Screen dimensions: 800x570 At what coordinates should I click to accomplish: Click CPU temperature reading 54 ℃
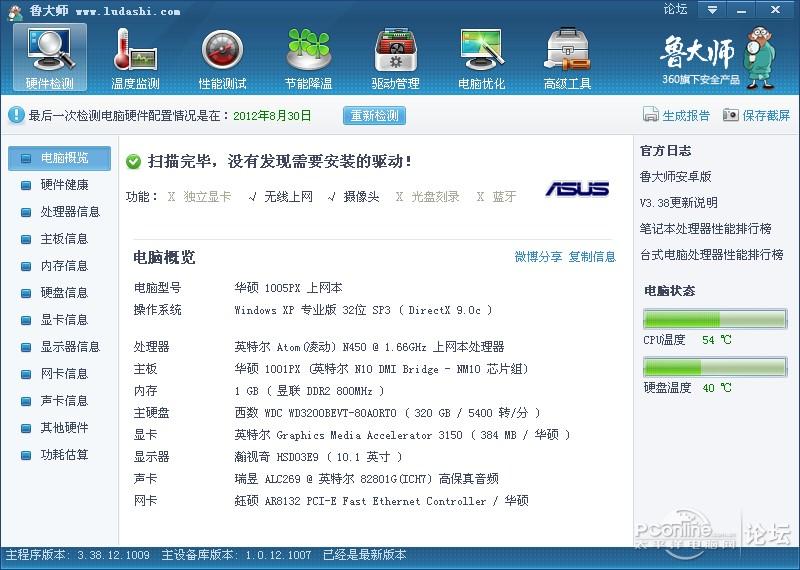pyautogui.click(x=717, y=340)
